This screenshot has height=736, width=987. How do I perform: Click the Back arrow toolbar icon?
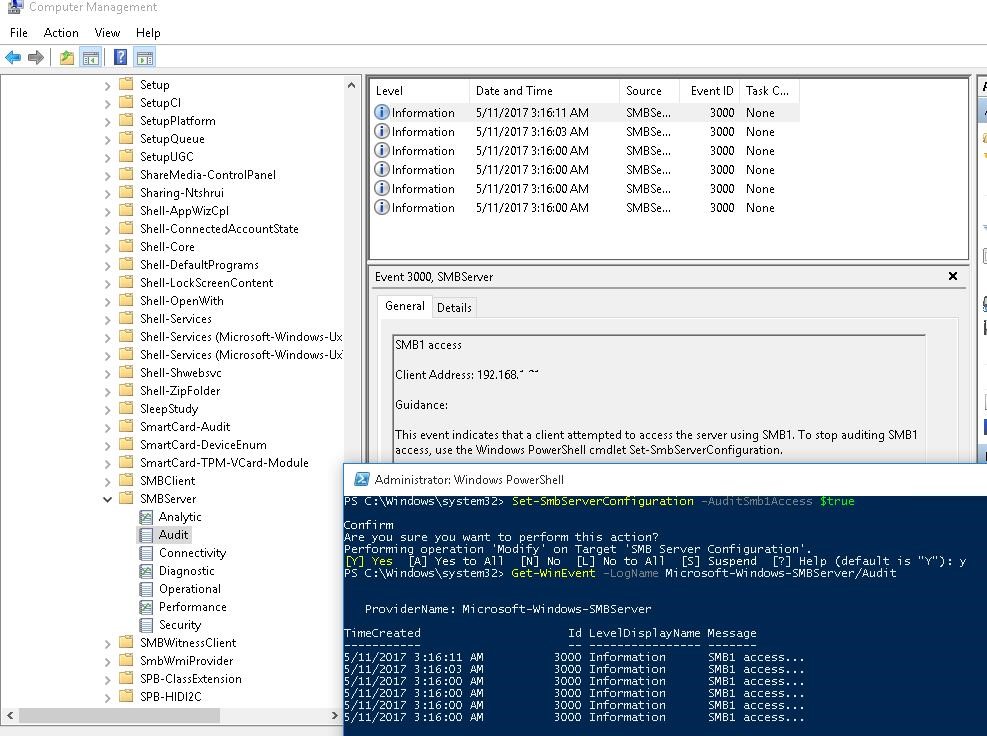click(x=13, y=58)
